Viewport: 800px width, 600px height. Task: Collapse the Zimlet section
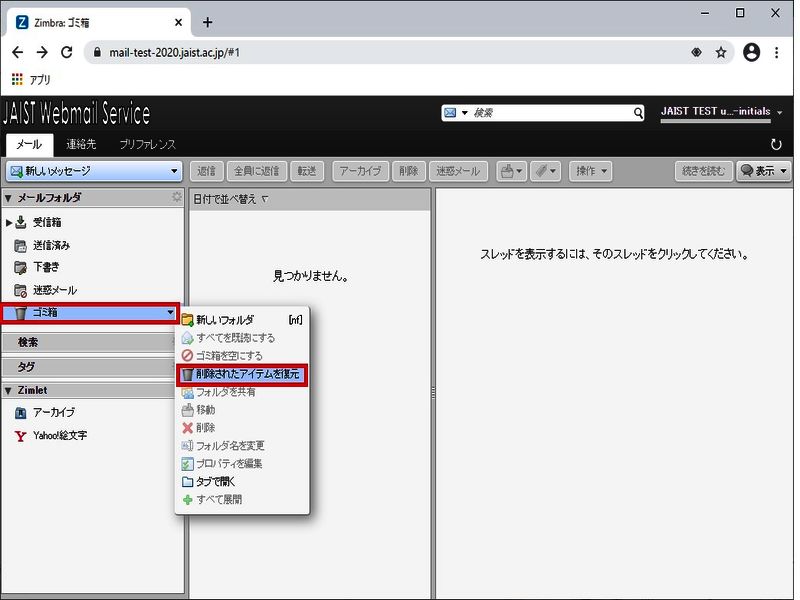pyautogui.click(x=9, y=390)
